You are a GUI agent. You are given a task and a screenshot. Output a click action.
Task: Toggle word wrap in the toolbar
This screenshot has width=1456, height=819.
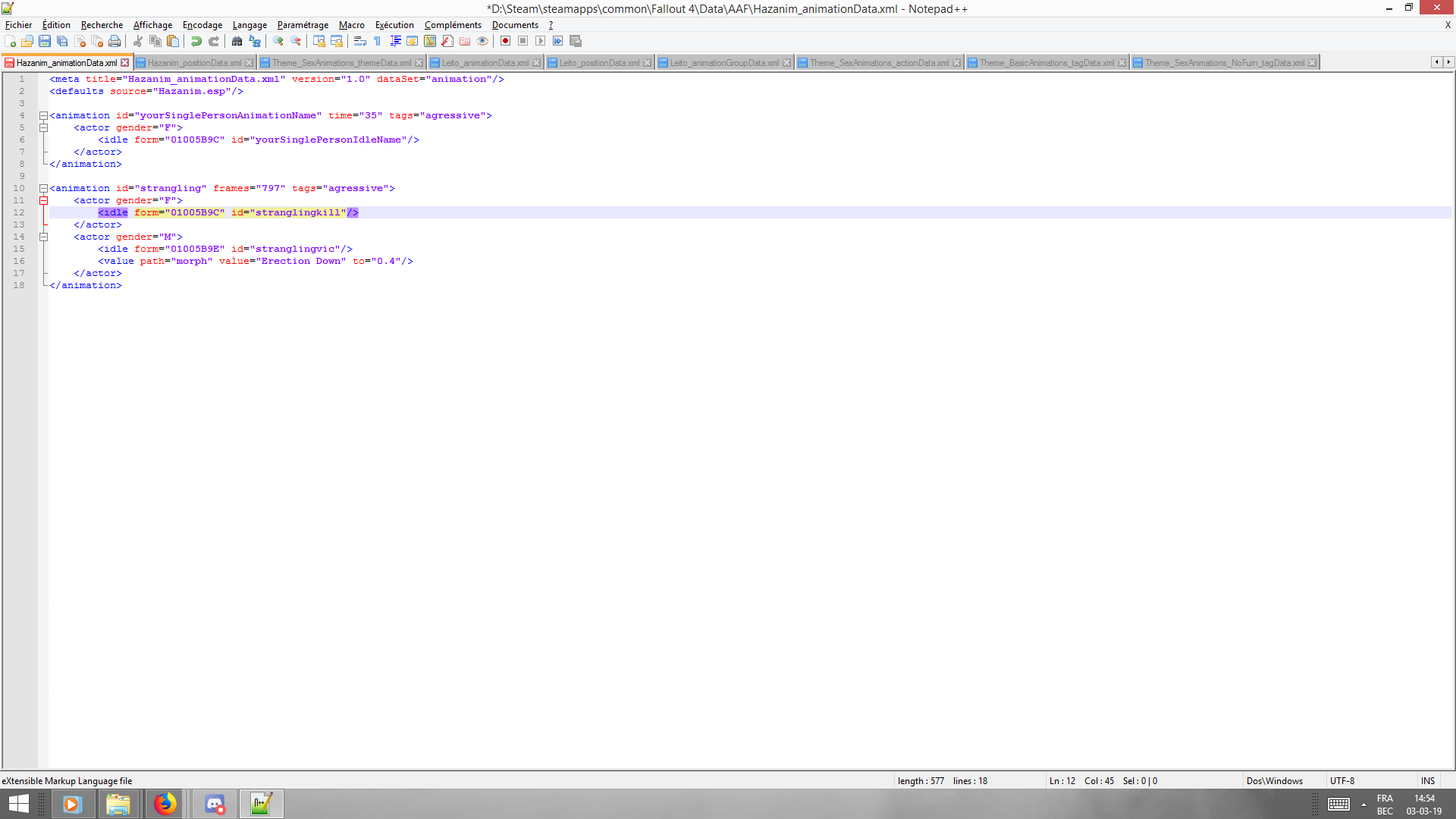[x=360, y=41]
